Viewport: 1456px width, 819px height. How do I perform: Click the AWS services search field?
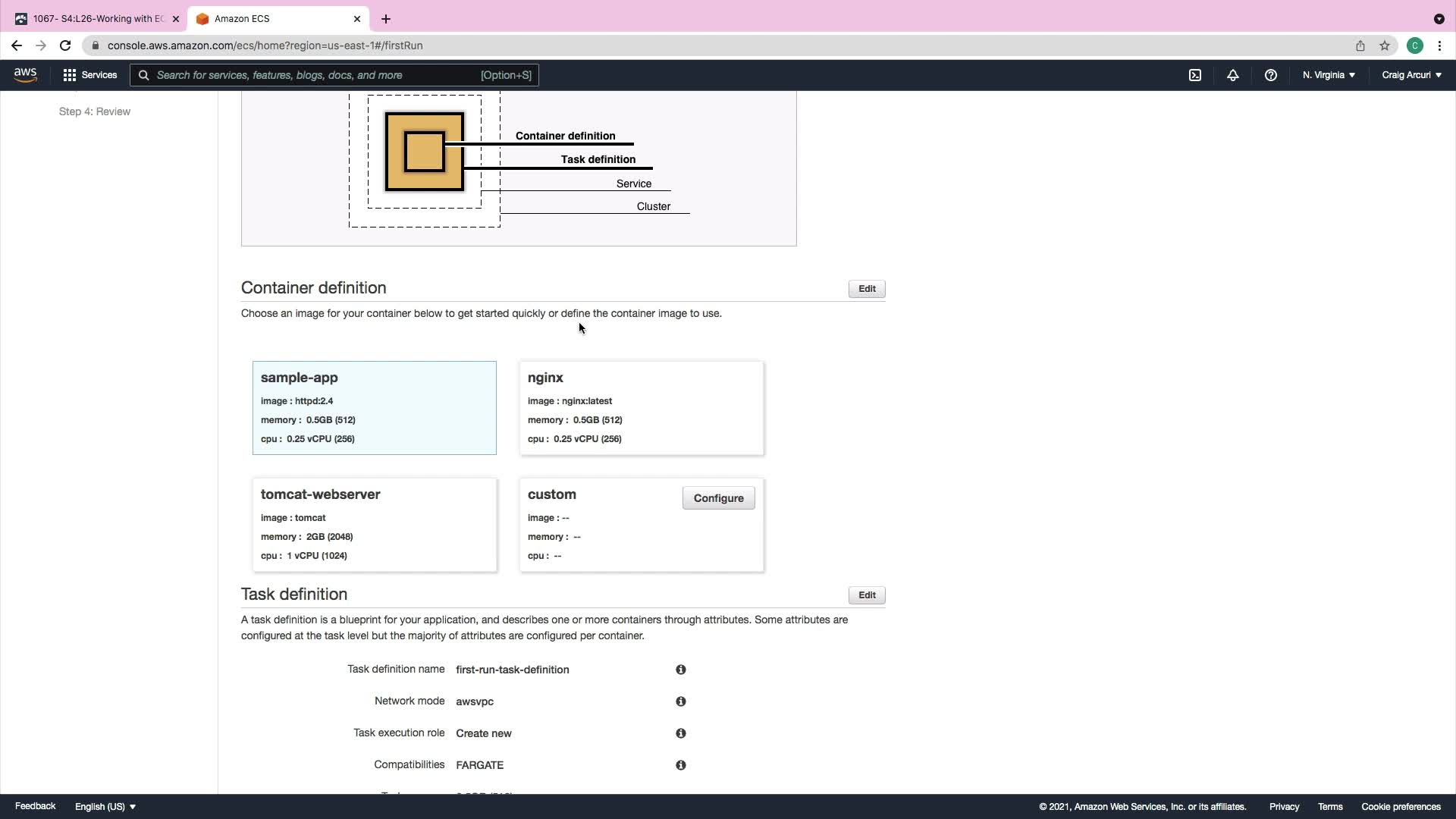click(317, 75)
